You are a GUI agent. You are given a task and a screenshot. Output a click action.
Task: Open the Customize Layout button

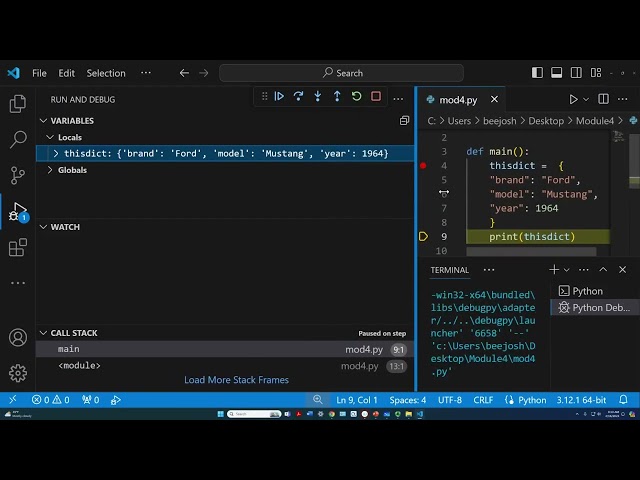tap(596, 73)
